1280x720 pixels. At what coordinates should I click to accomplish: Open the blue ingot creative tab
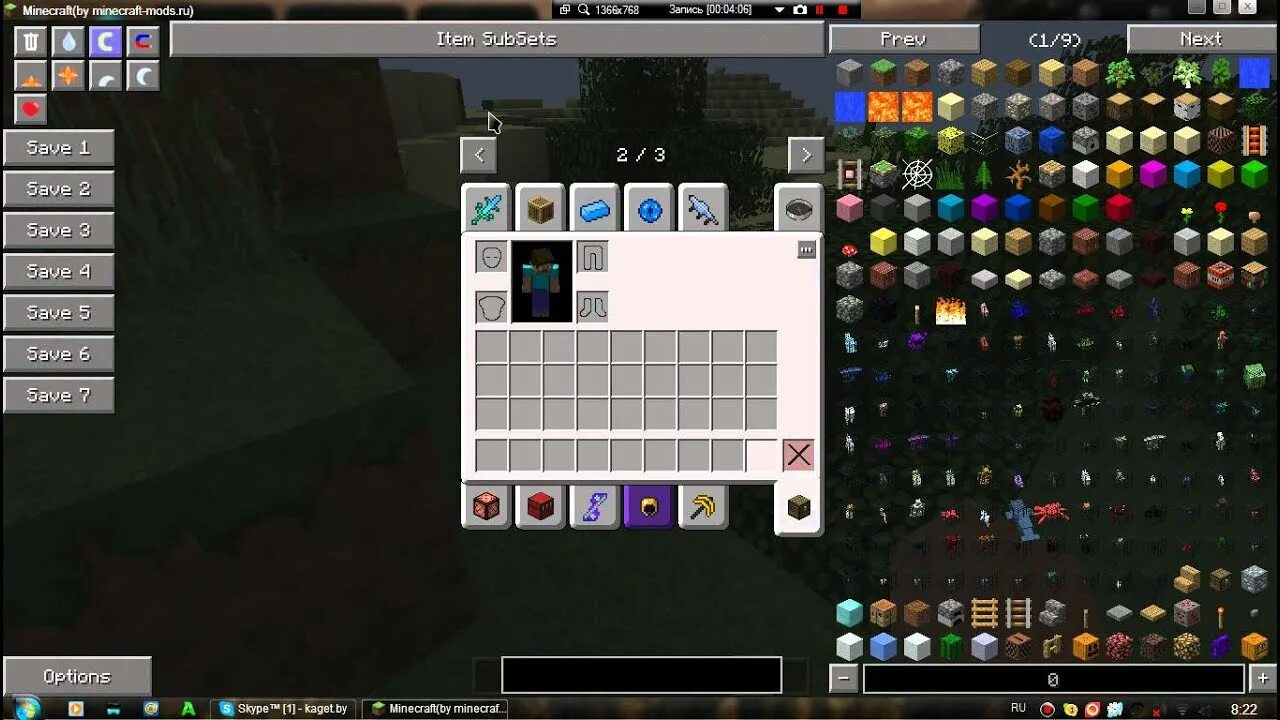[595, 209]
